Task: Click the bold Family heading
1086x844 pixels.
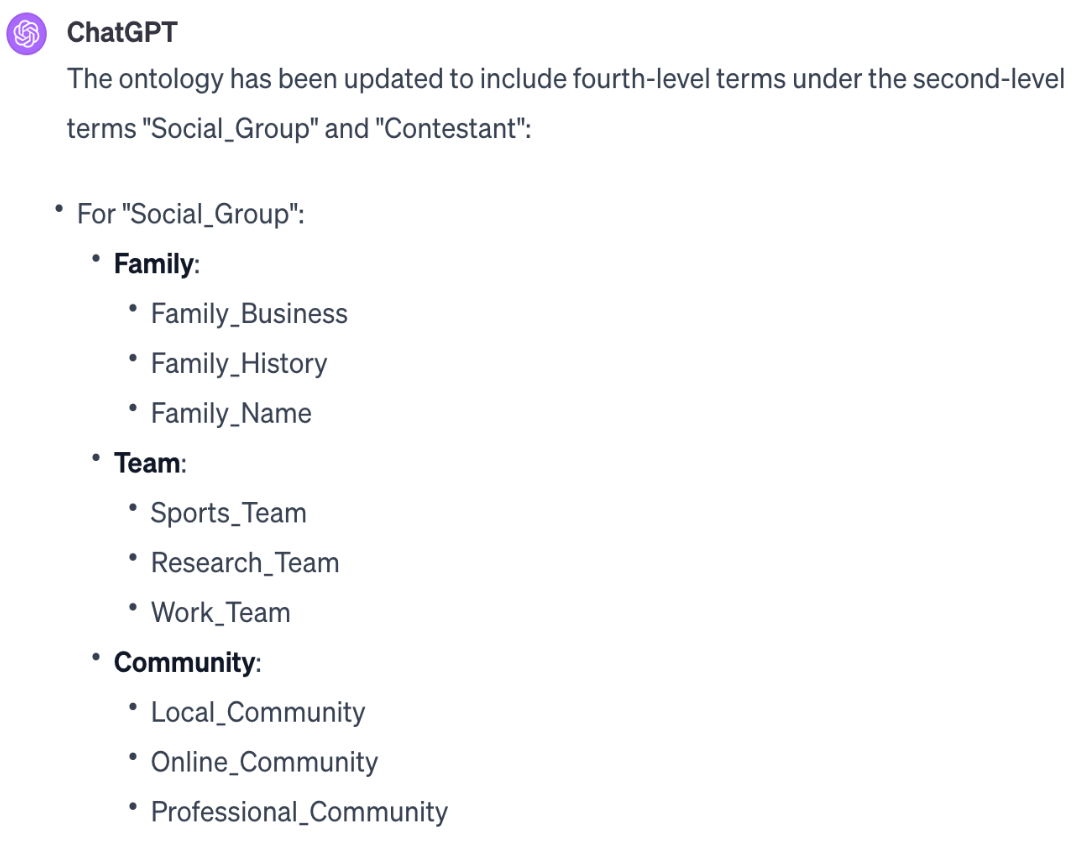Action: coord(154,264)
